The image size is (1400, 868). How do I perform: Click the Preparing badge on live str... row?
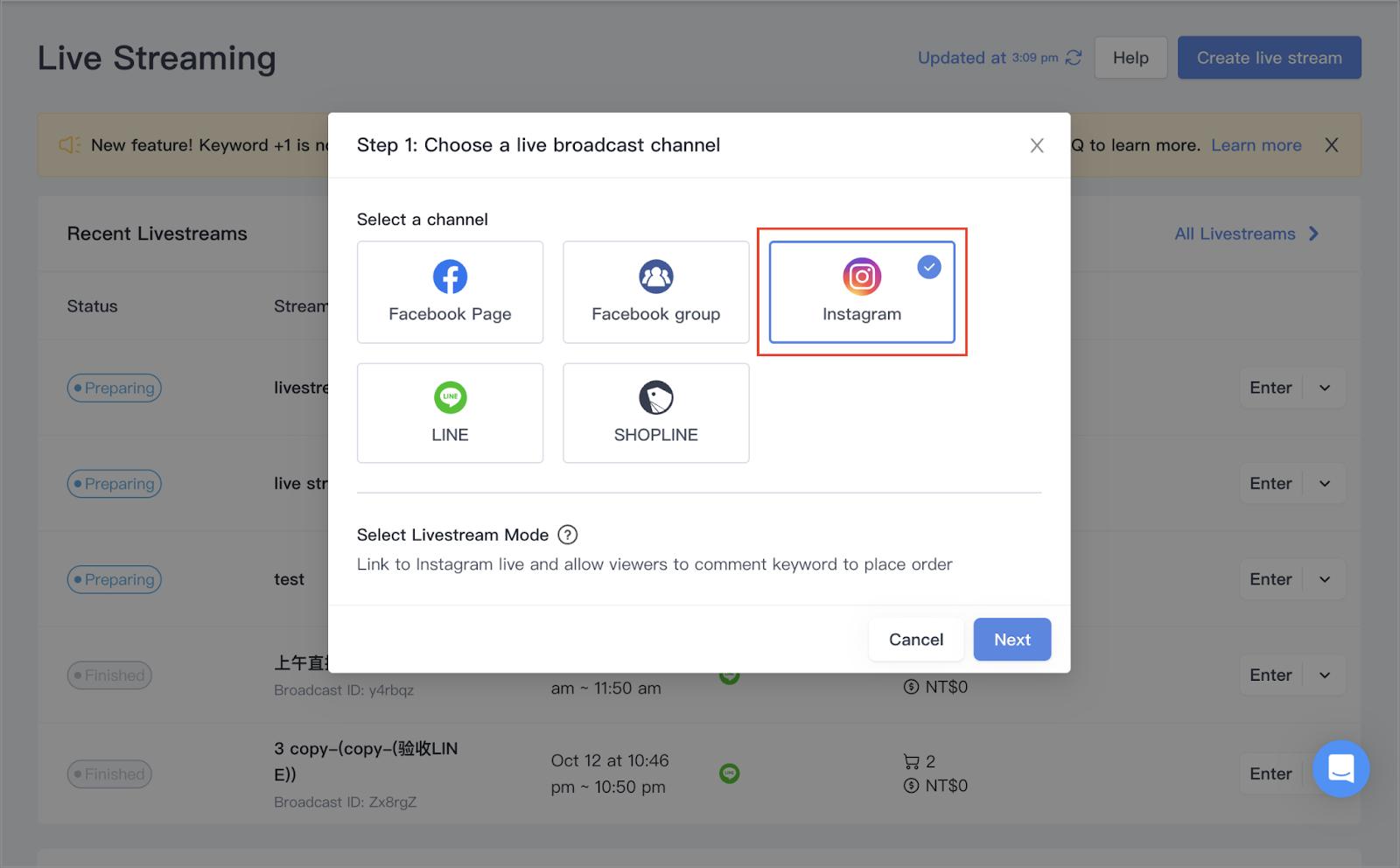pos(115,484)
